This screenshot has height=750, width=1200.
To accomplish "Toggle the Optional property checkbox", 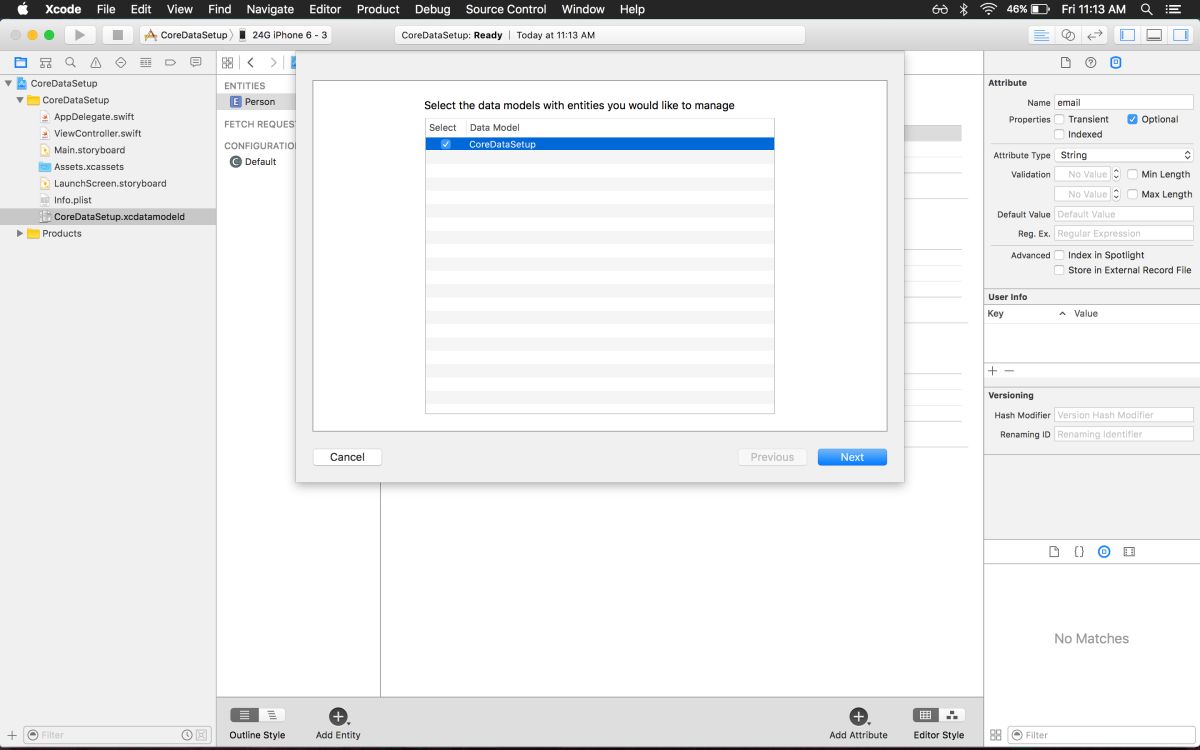I will [x=1132, y=119].
